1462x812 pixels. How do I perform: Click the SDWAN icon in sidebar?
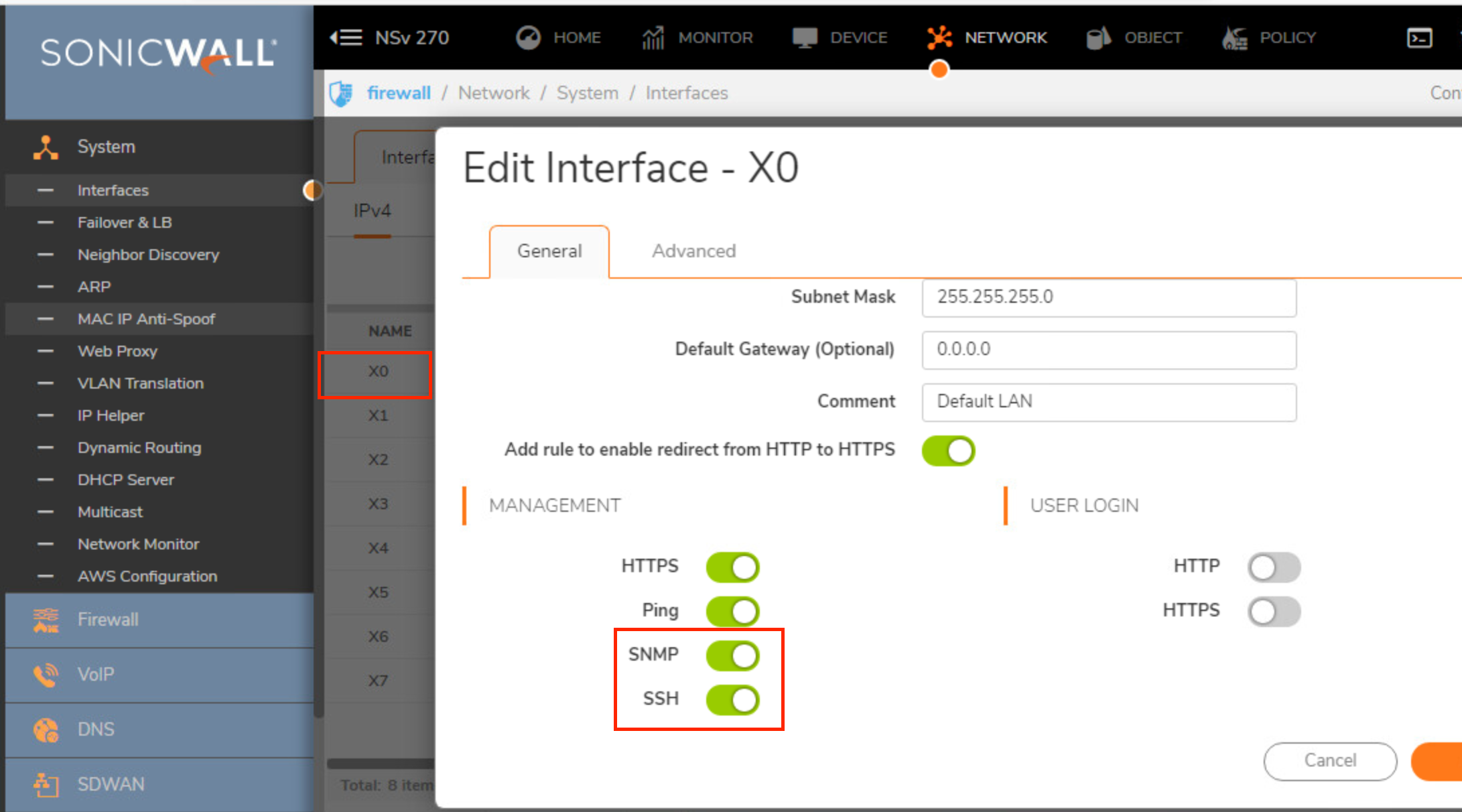coord(44,784)
